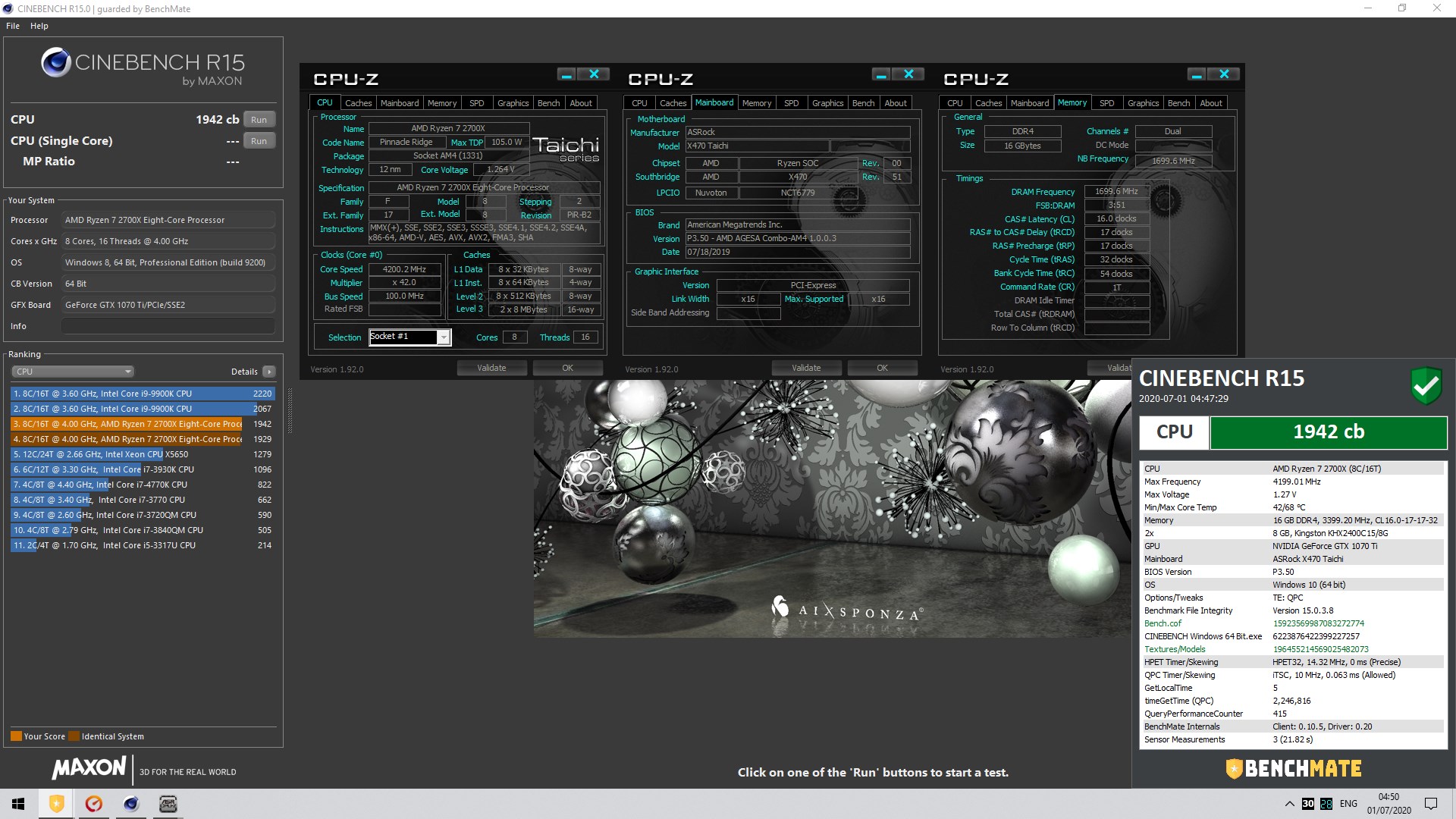Open Graphics tab in first CPU-Z window

coord(513,103)
